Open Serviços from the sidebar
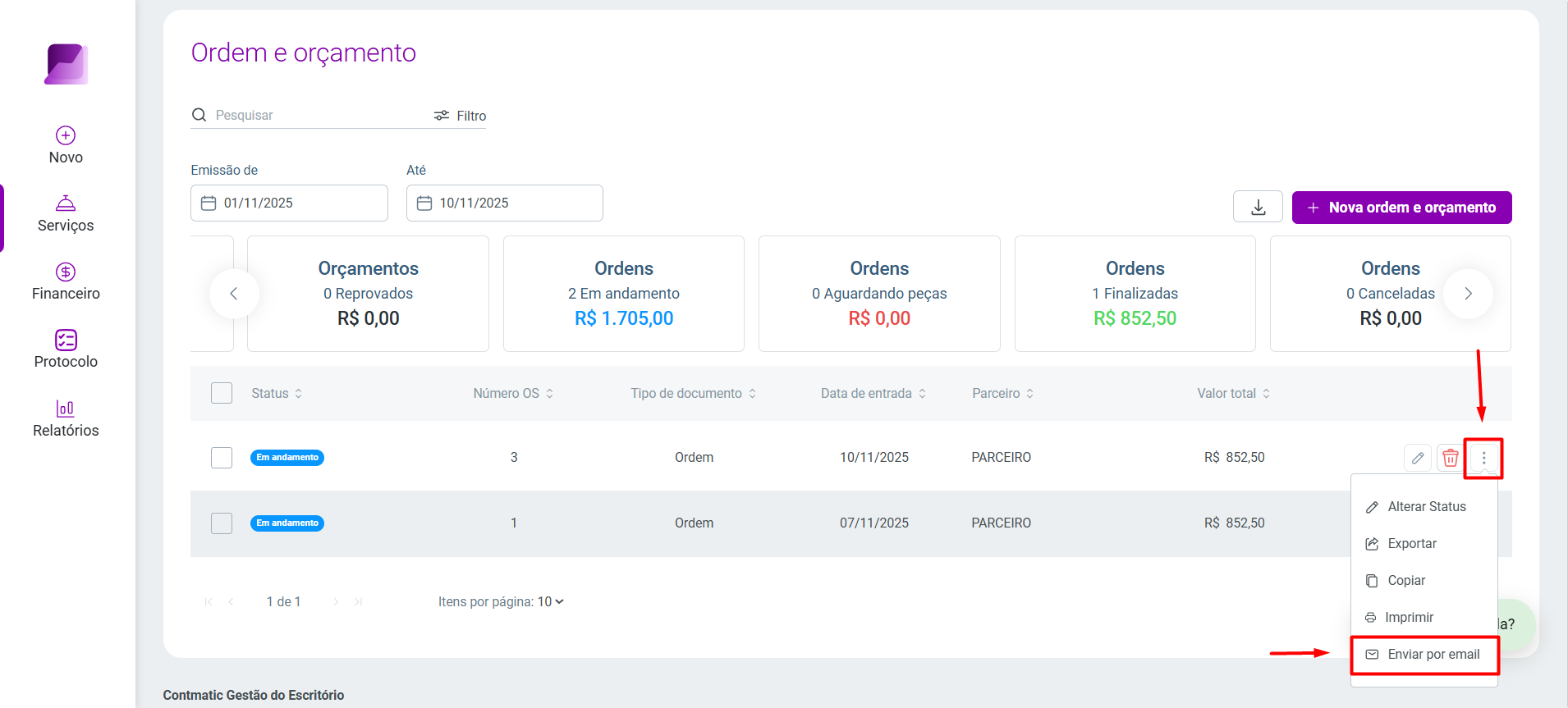 point(66,214)
